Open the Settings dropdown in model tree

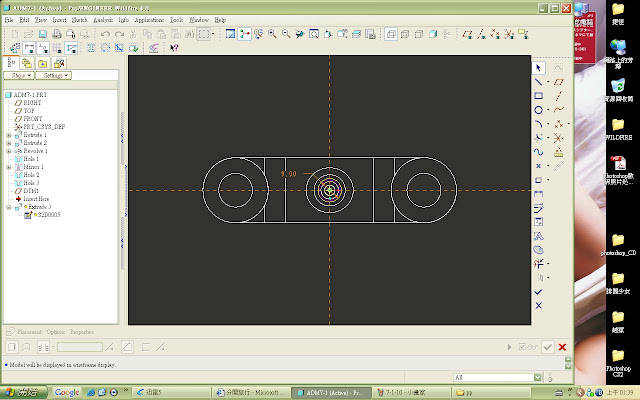tap(52, 75)
